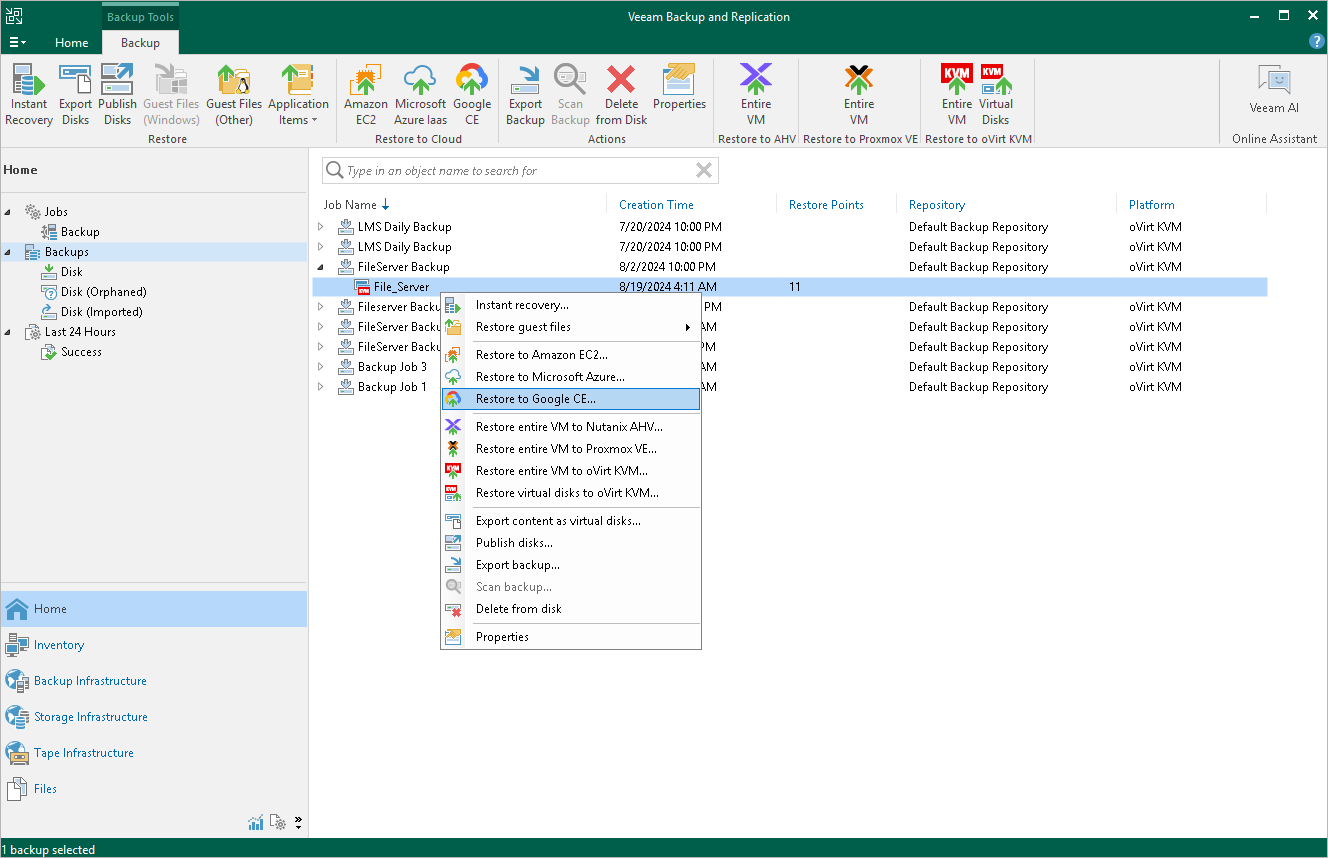Screen dimensions: 1328x858
Task: Choose Amazon EC2 restore in the ribbon
Action: 366,95
